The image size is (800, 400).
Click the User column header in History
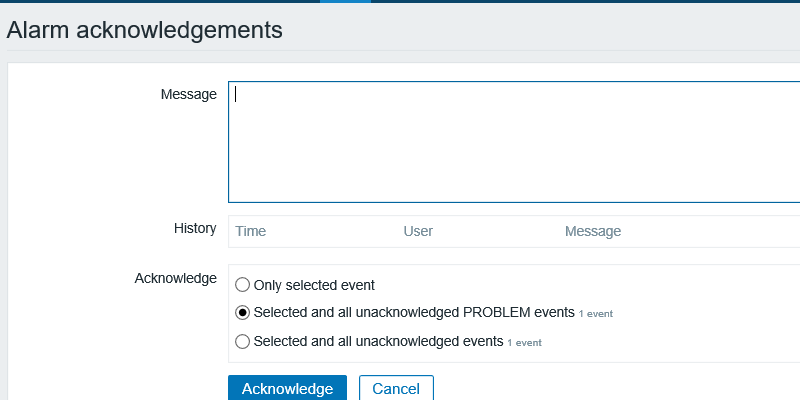[418, 232]
